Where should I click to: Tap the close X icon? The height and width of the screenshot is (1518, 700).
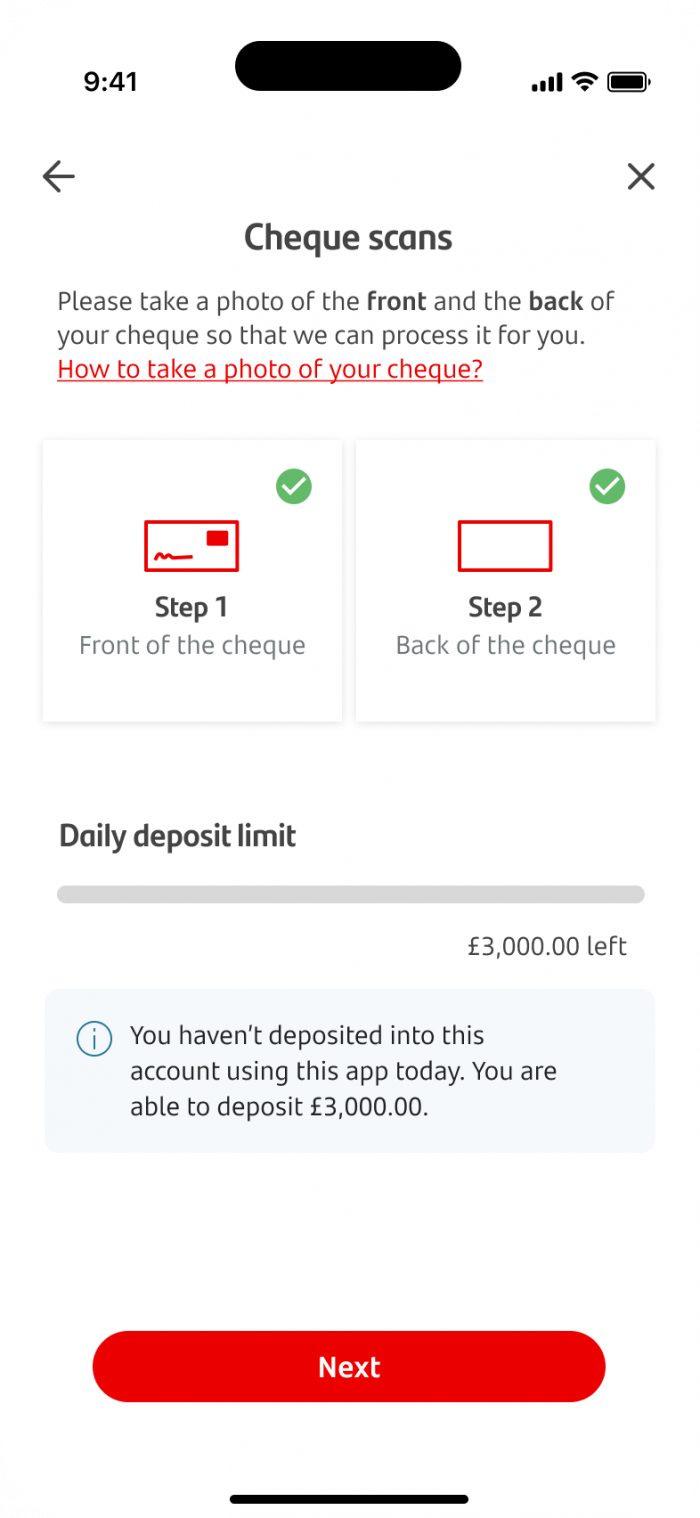[x=641, y=176]
